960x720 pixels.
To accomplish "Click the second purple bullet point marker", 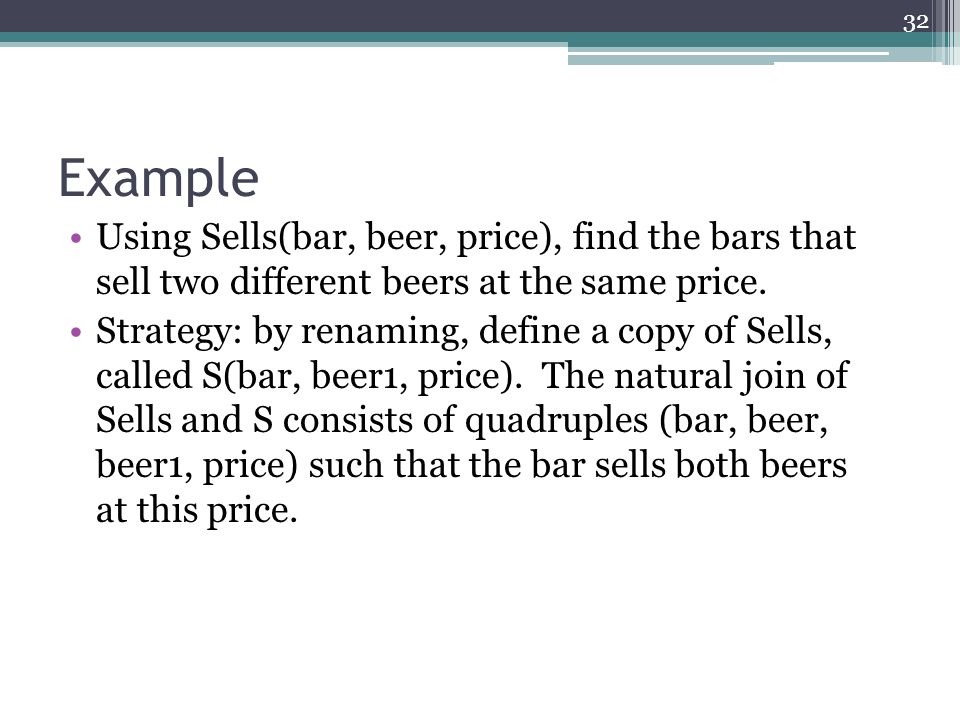I will (x=76, y=332).
